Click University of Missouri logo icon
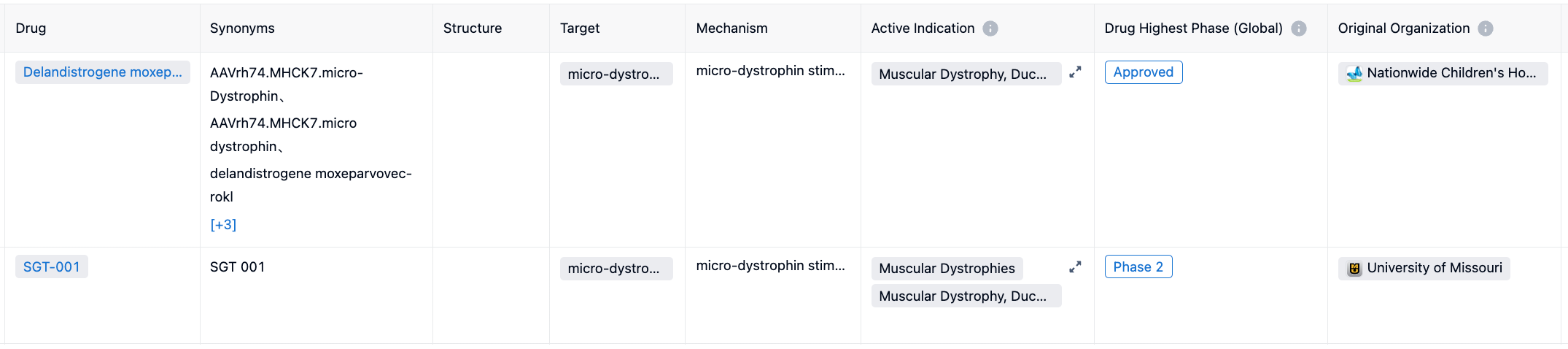 [x=1354, y=269]
